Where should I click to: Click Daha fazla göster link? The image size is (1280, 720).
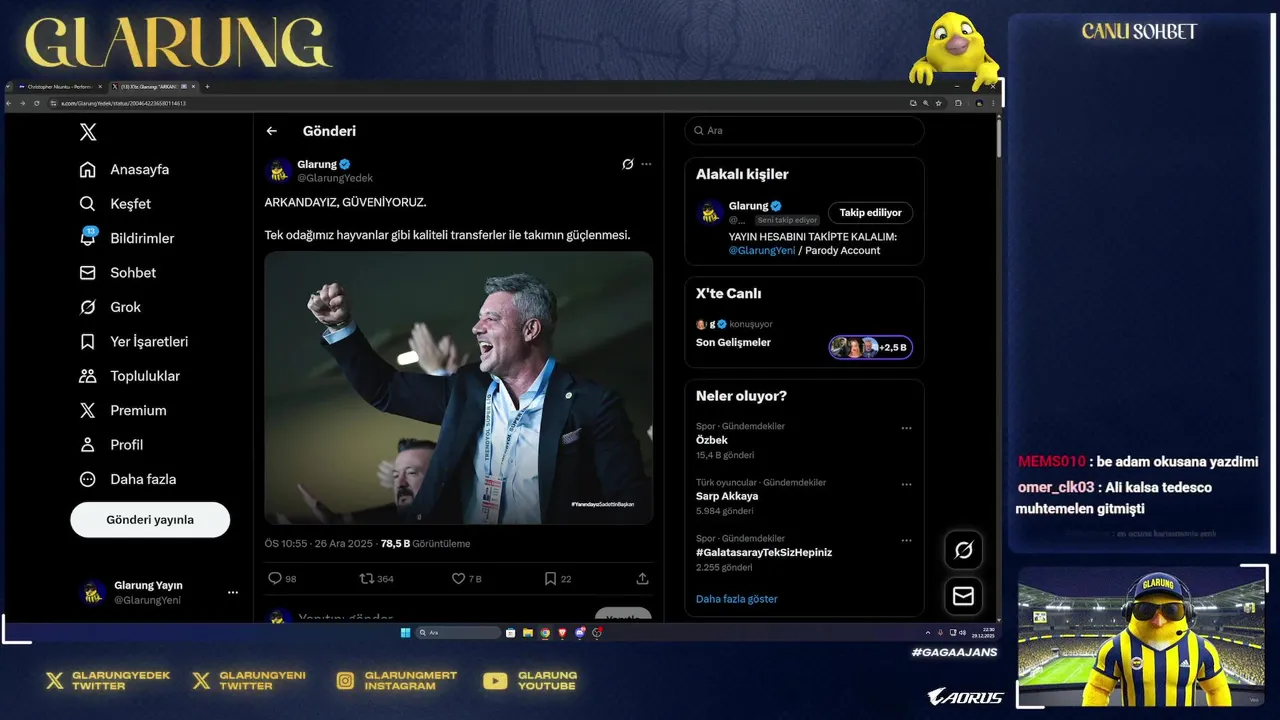[x=736, y=599]
